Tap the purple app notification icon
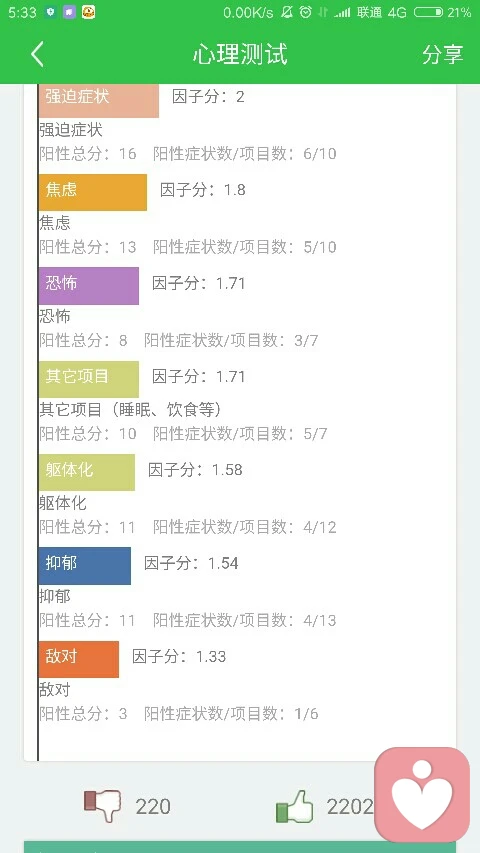This screenshot has height=853, width=480. pyautogui.click(x=69, y=12)
